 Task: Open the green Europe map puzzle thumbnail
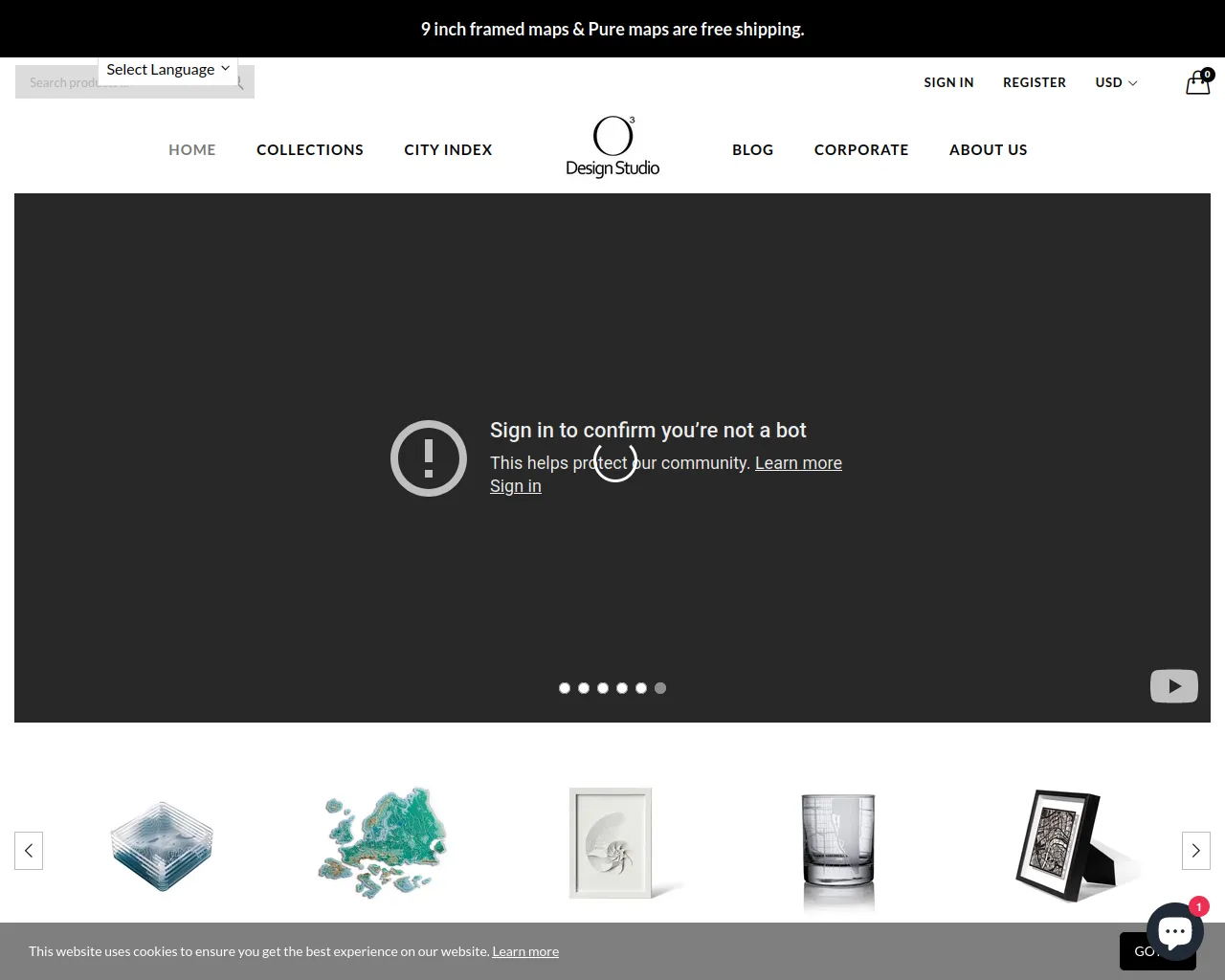(383, 843)
